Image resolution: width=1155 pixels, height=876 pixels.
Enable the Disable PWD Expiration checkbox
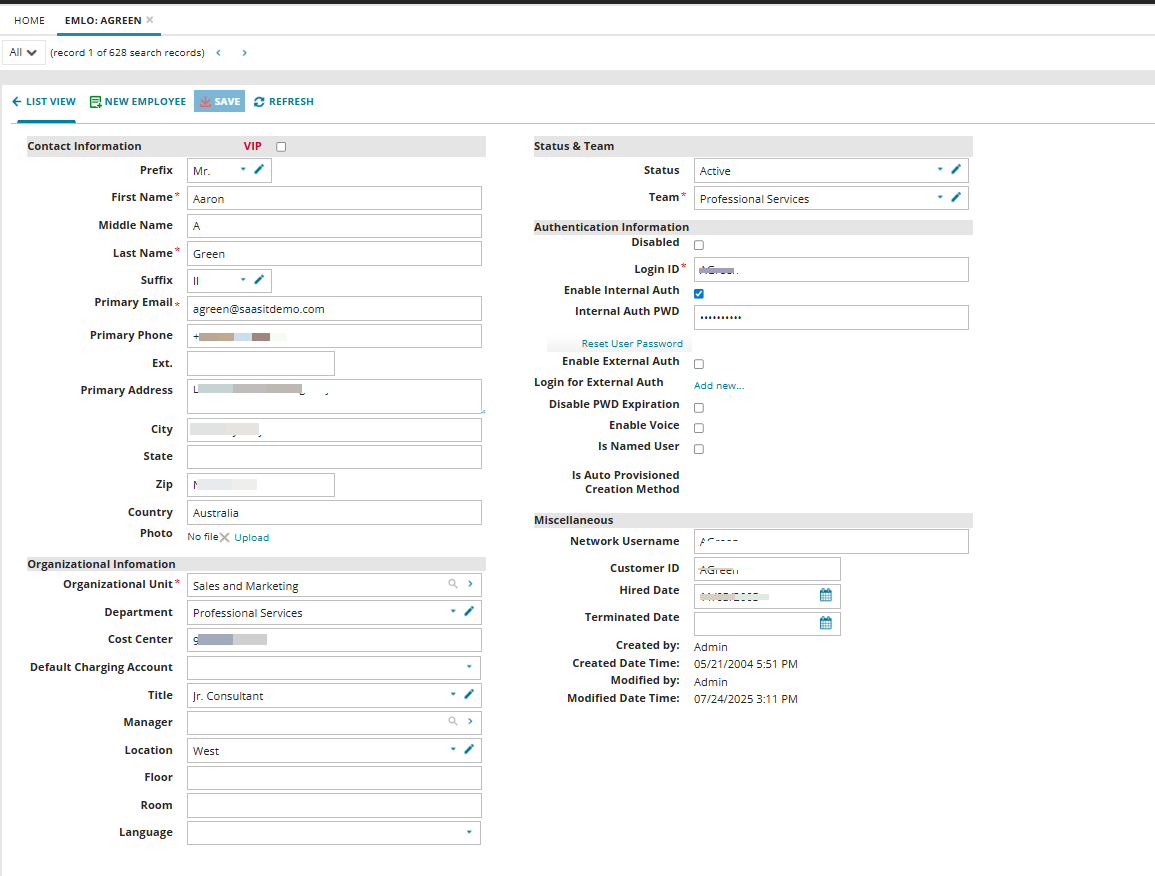pyautogui.click(x=698, y=407)
